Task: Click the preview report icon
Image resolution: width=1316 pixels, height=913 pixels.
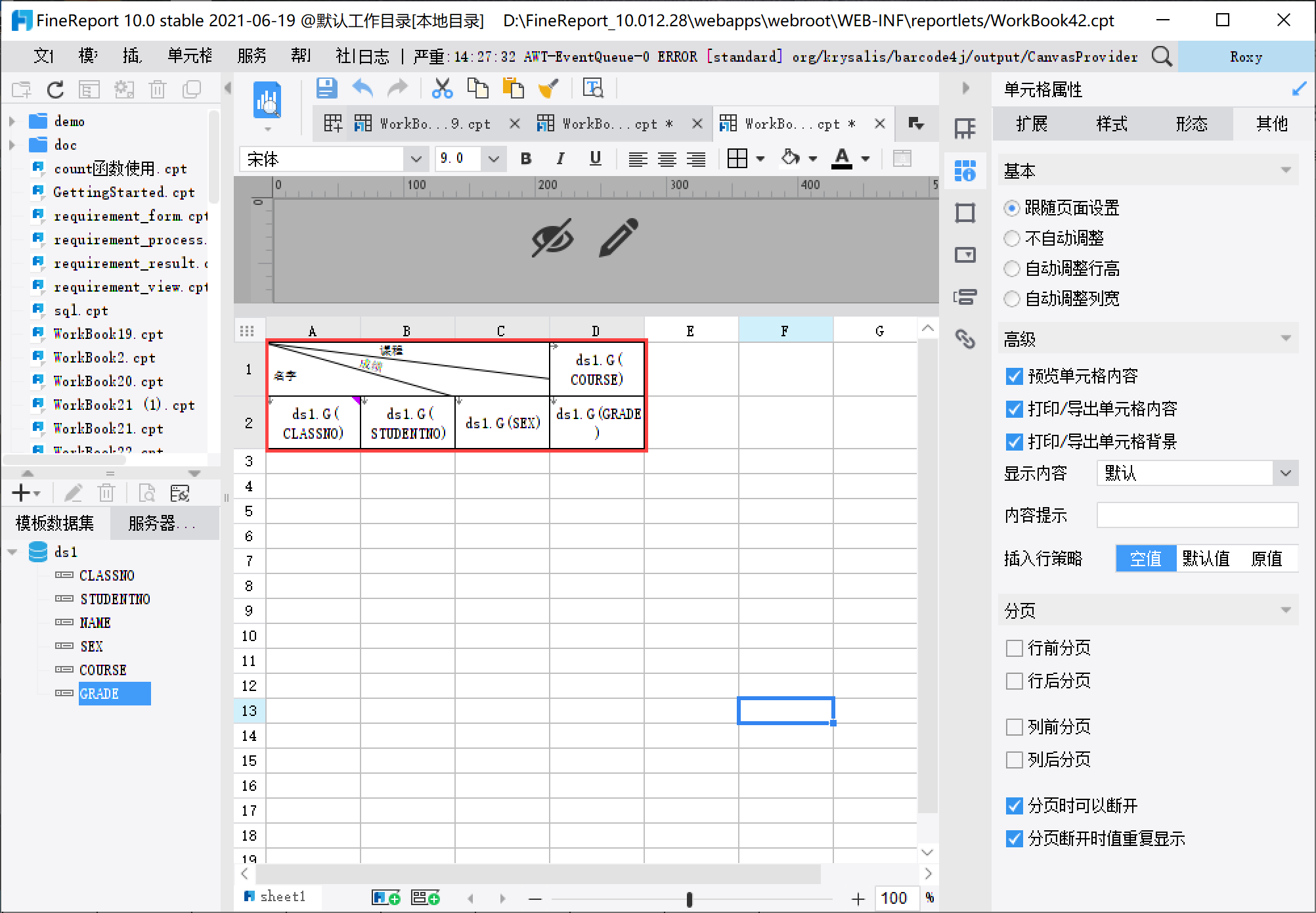Action: coord(267,101)
